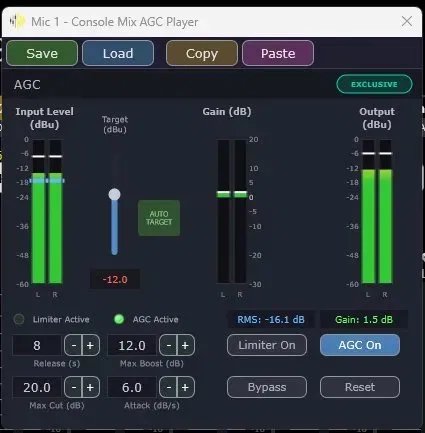Decrease Release time with minus button

tap(73, 345)
